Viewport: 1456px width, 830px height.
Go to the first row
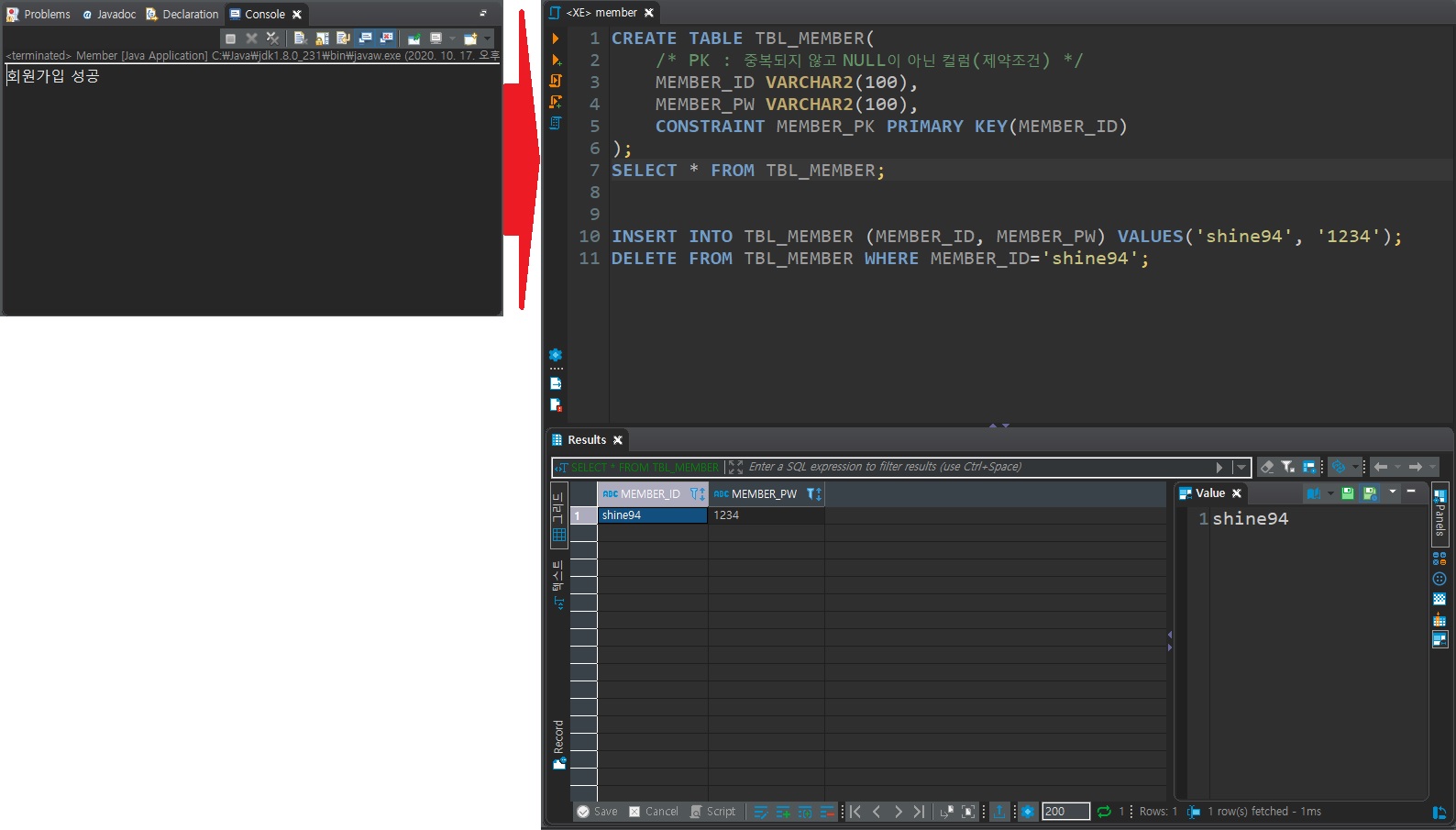(855, 812)
